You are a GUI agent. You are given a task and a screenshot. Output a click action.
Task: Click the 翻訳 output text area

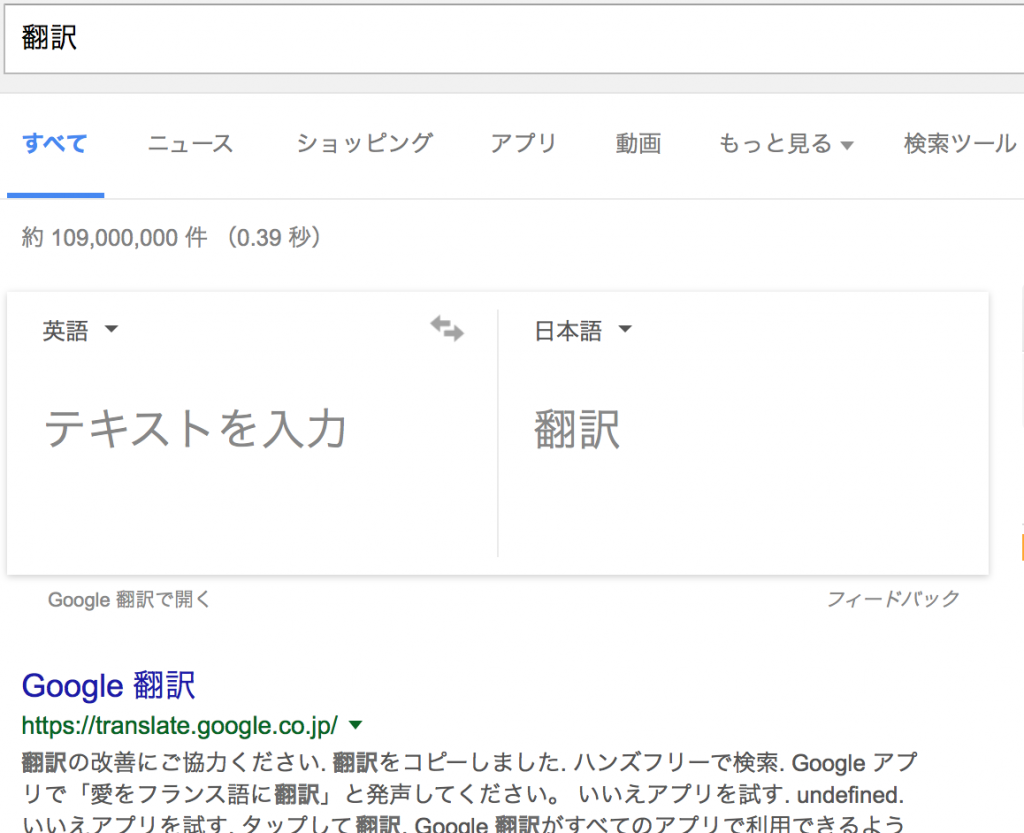[x=577, y=430]
